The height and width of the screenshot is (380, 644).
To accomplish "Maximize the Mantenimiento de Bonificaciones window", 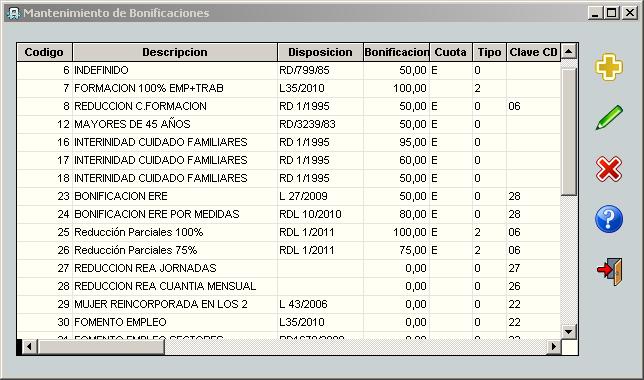I will (x=612, y=13).
